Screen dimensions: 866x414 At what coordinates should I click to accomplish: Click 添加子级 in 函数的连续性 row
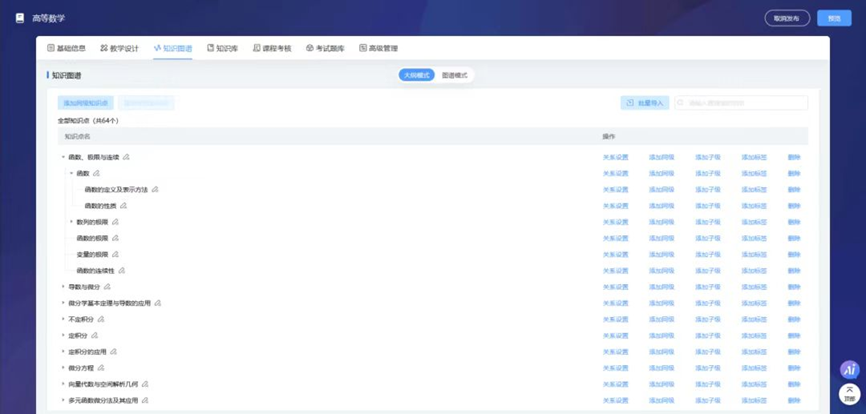point(708,270)
